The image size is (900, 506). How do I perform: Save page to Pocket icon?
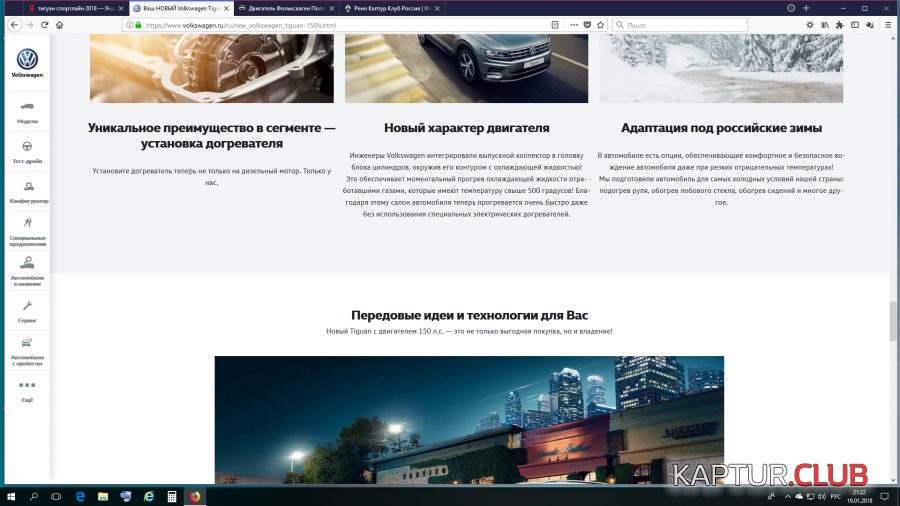pyautogui.click(x=587, y=25)
